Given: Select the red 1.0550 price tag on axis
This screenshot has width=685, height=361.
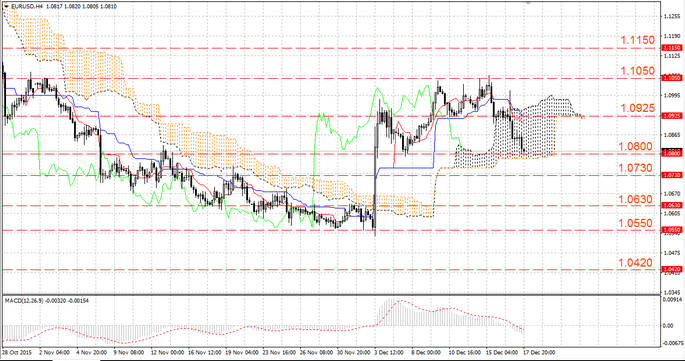Looking at the screenshot, I should click(671, 230).
